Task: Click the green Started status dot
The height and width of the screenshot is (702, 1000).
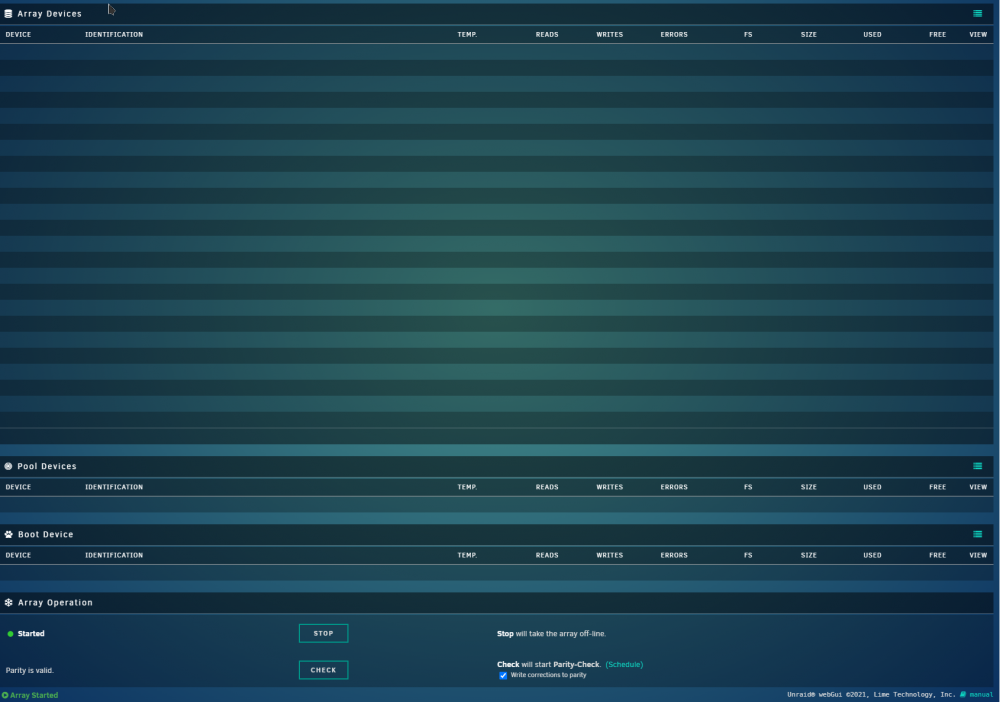Action: click(10, 634)
